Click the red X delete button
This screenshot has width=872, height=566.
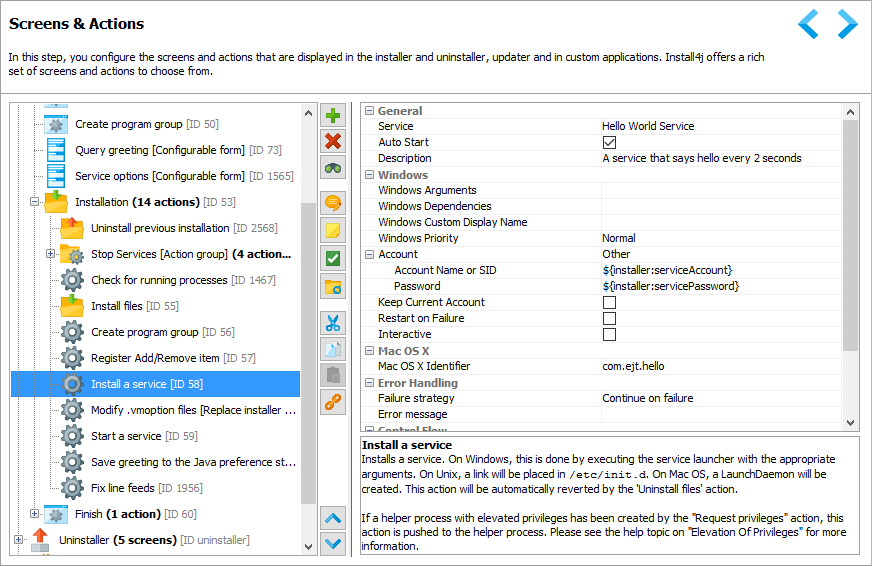[333, 141]
